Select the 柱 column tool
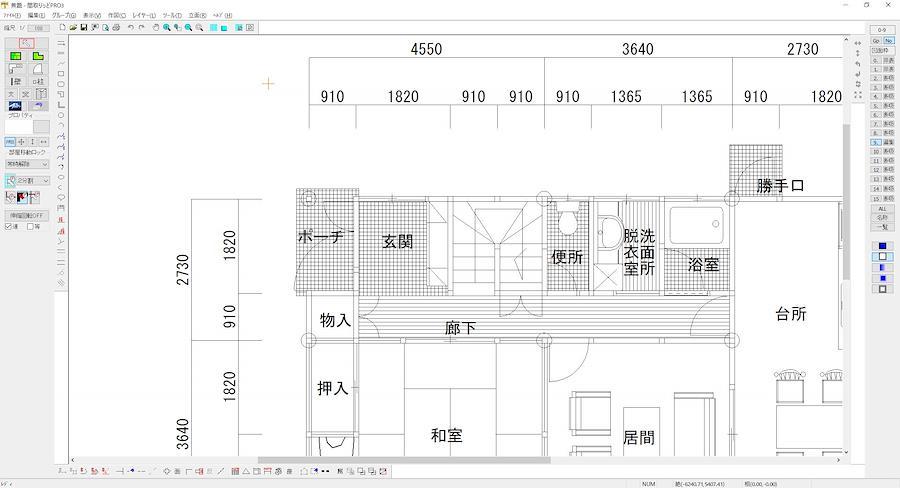900x488 pixels. (38, 82)
